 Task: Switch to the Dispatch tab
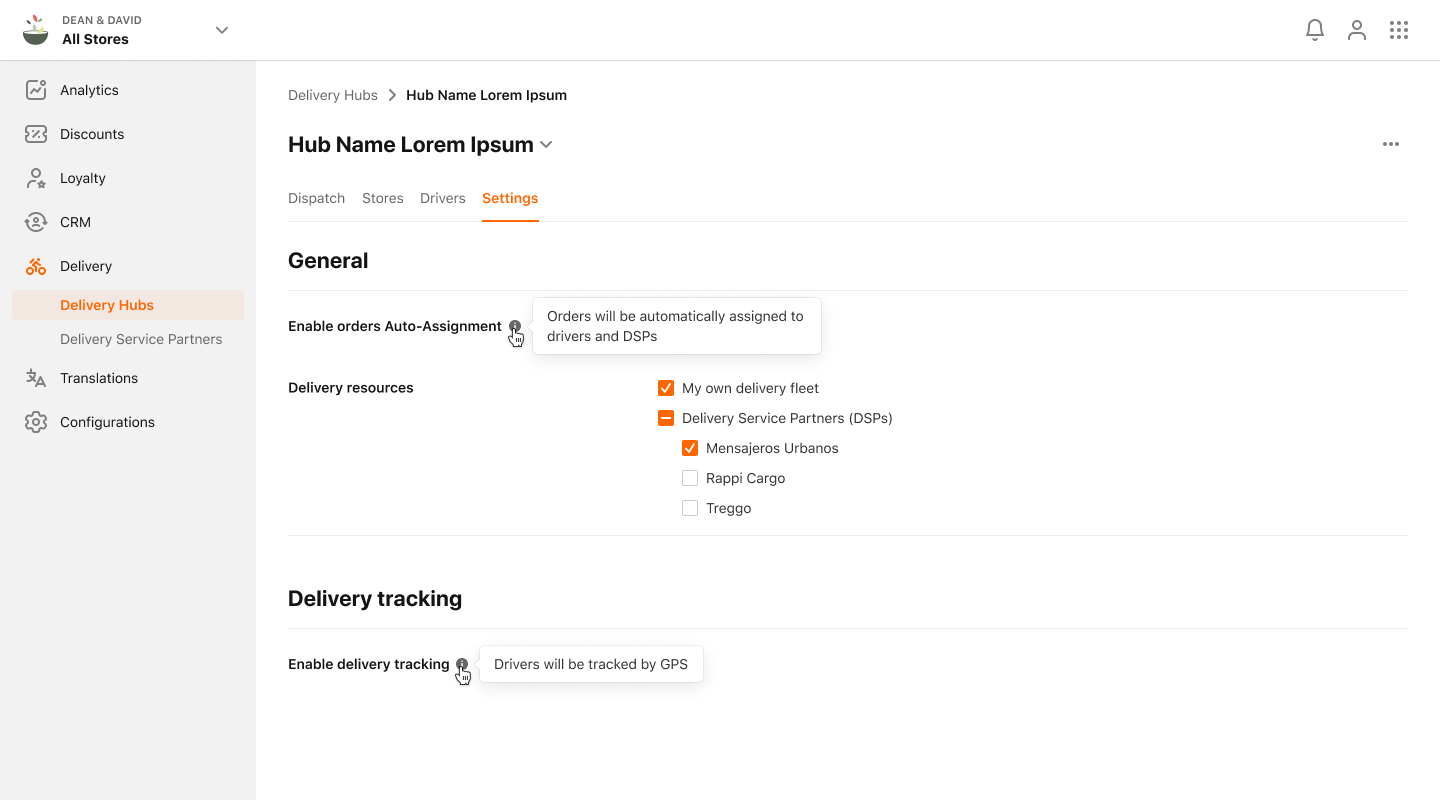point(316,198)
